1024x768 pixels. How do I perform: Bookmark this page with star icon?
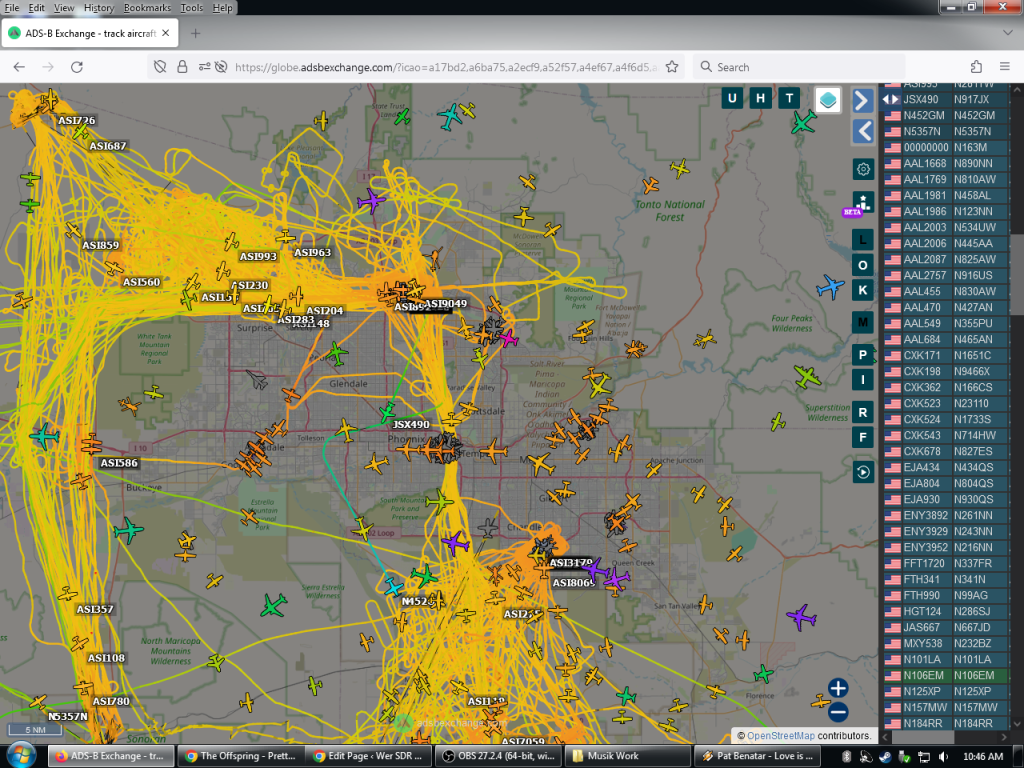[x=671, y=67]
